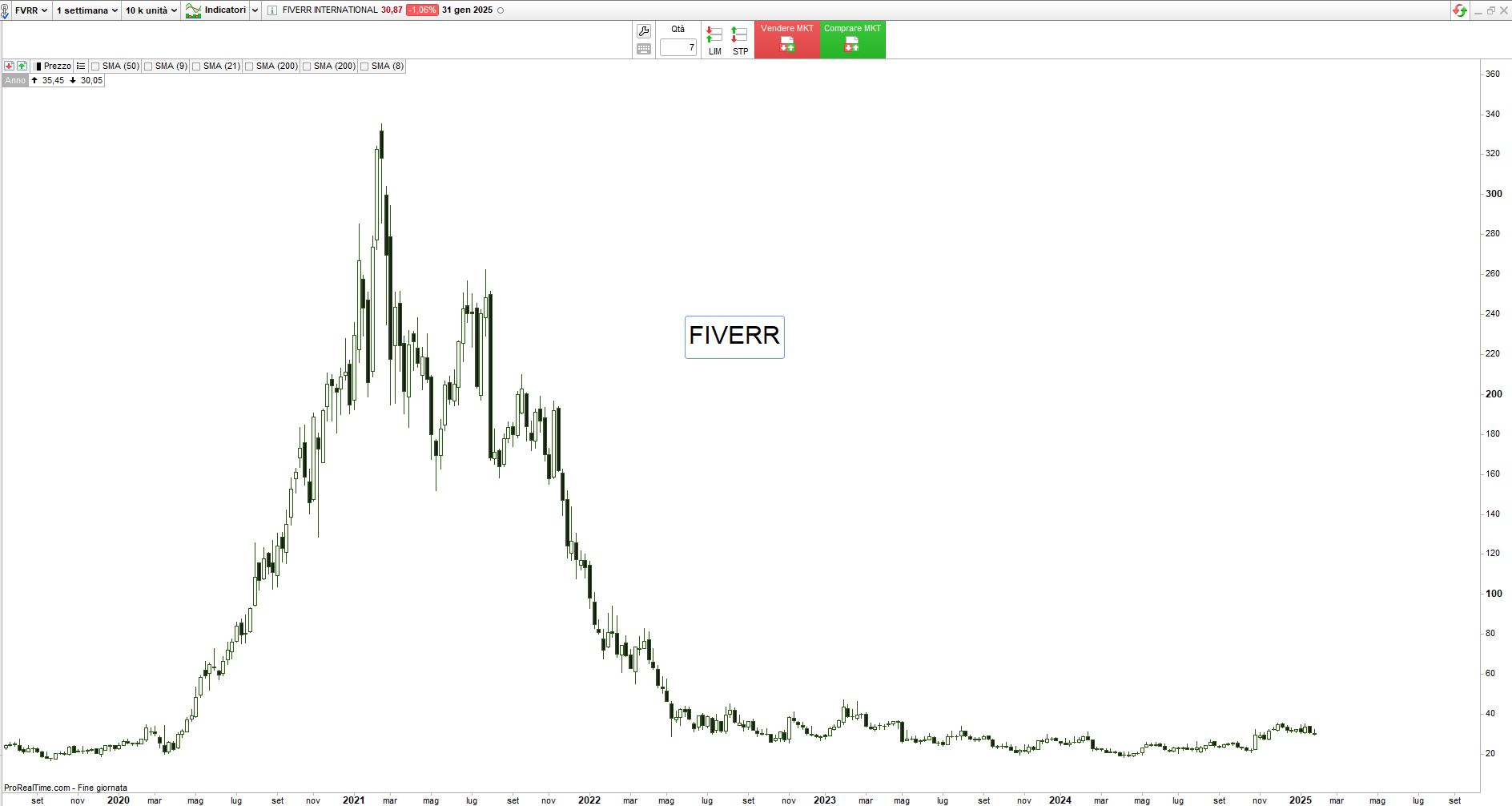Restore down the chart window
This screenshot has height=806, width=1512.
[1491, 10]
